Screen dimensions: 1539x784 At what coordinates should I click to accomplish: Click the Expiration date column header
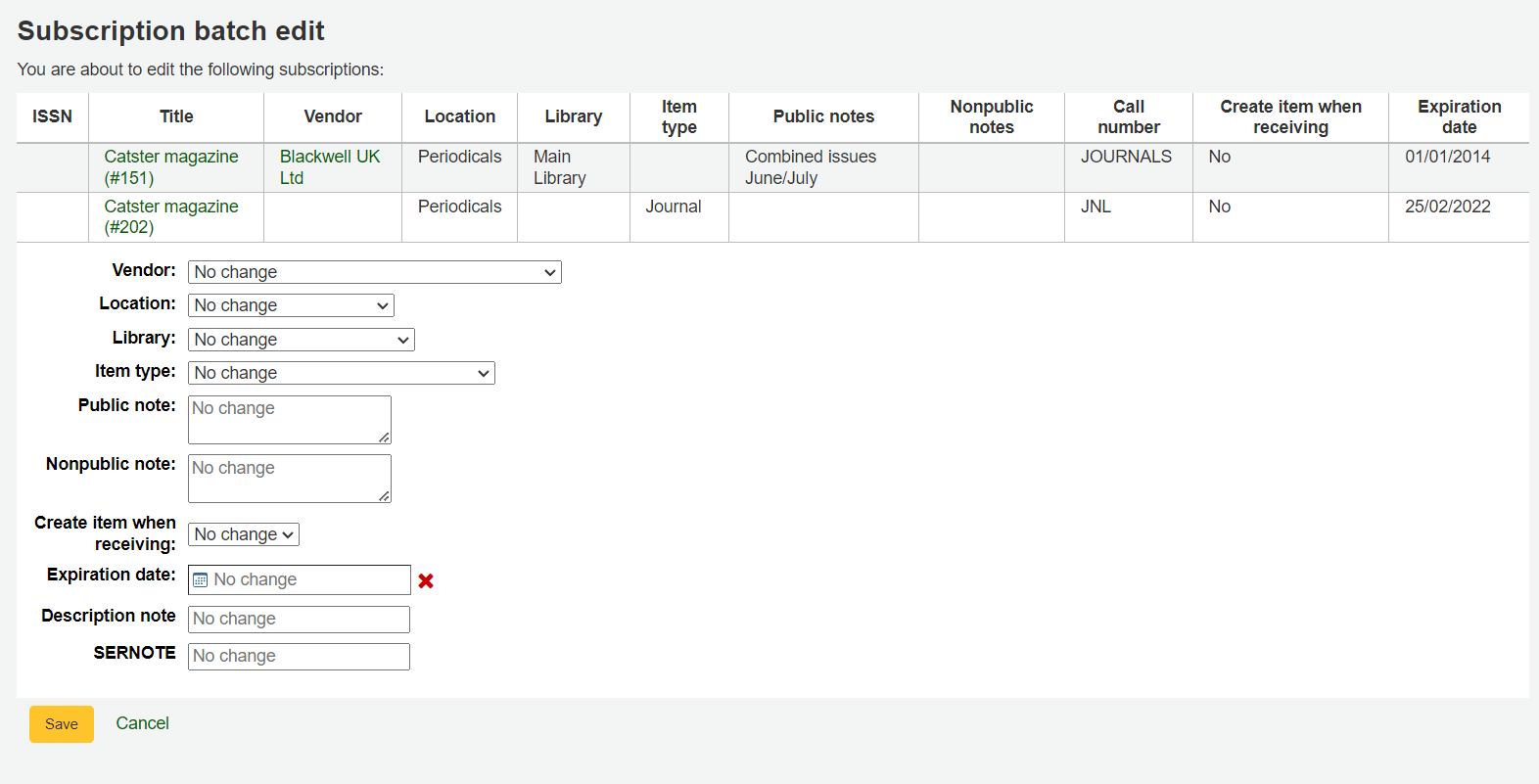(x=1458, y=116)
